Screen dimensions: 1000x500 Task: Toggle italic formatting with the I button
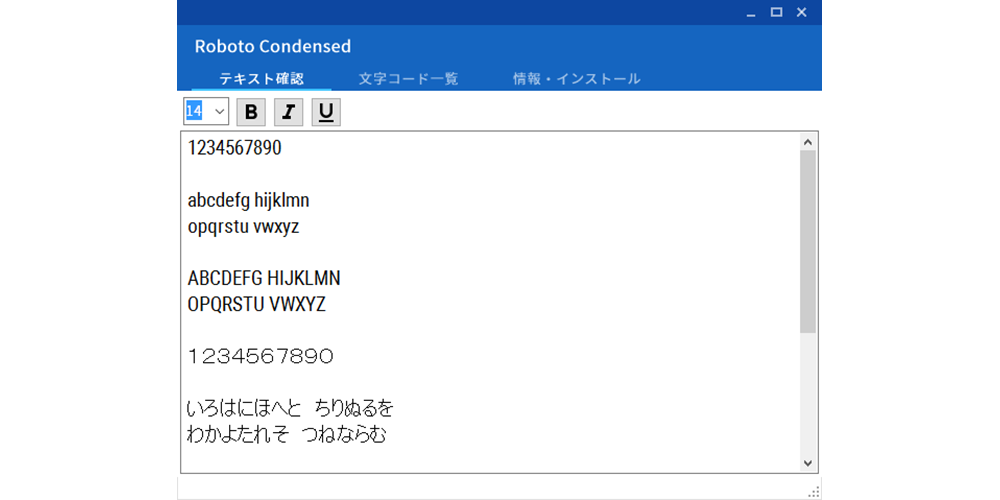[288, 112]
